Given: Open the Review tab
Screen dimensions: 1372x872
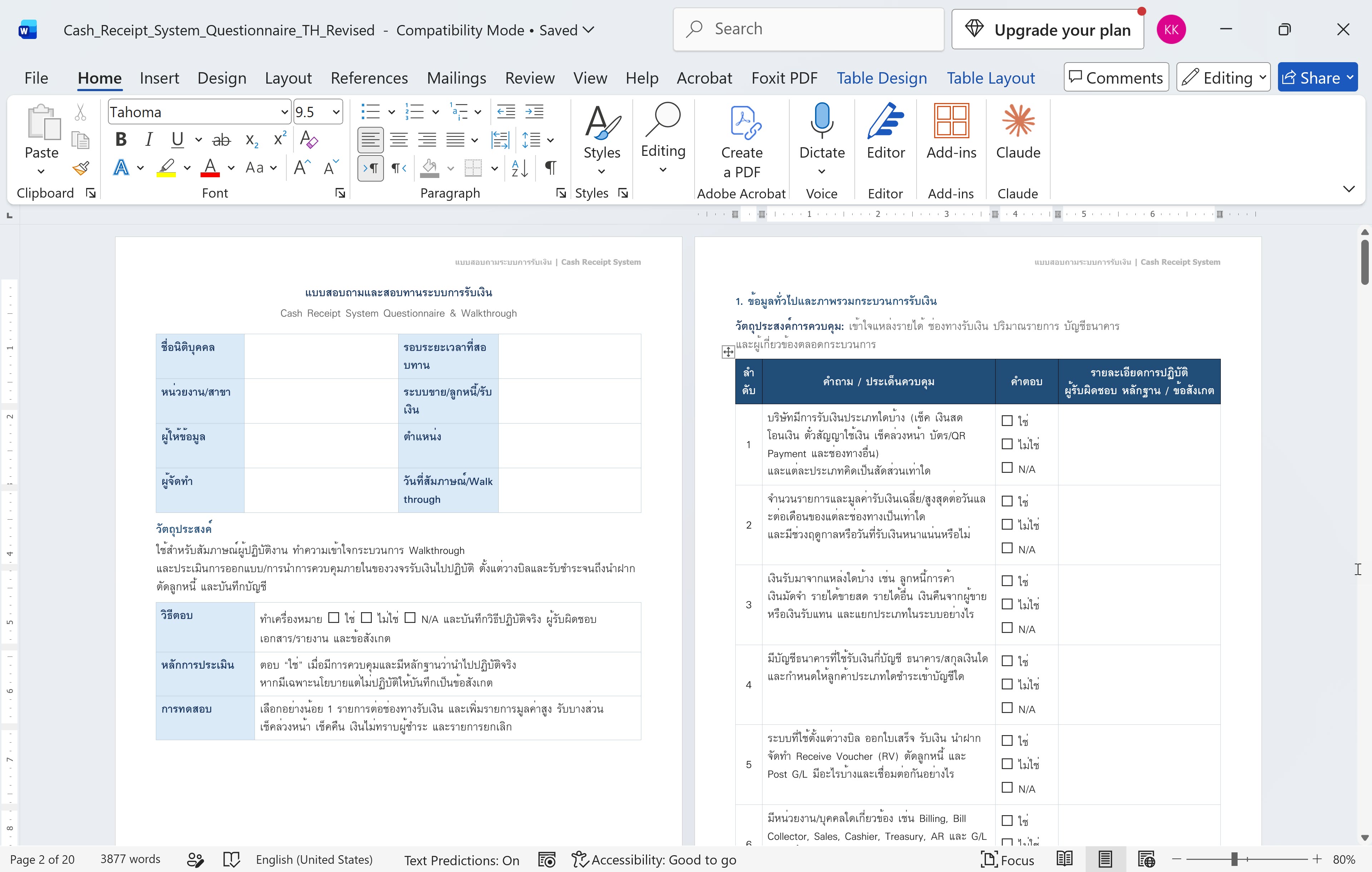Looking at the screenshot, I should click(529, 78).
